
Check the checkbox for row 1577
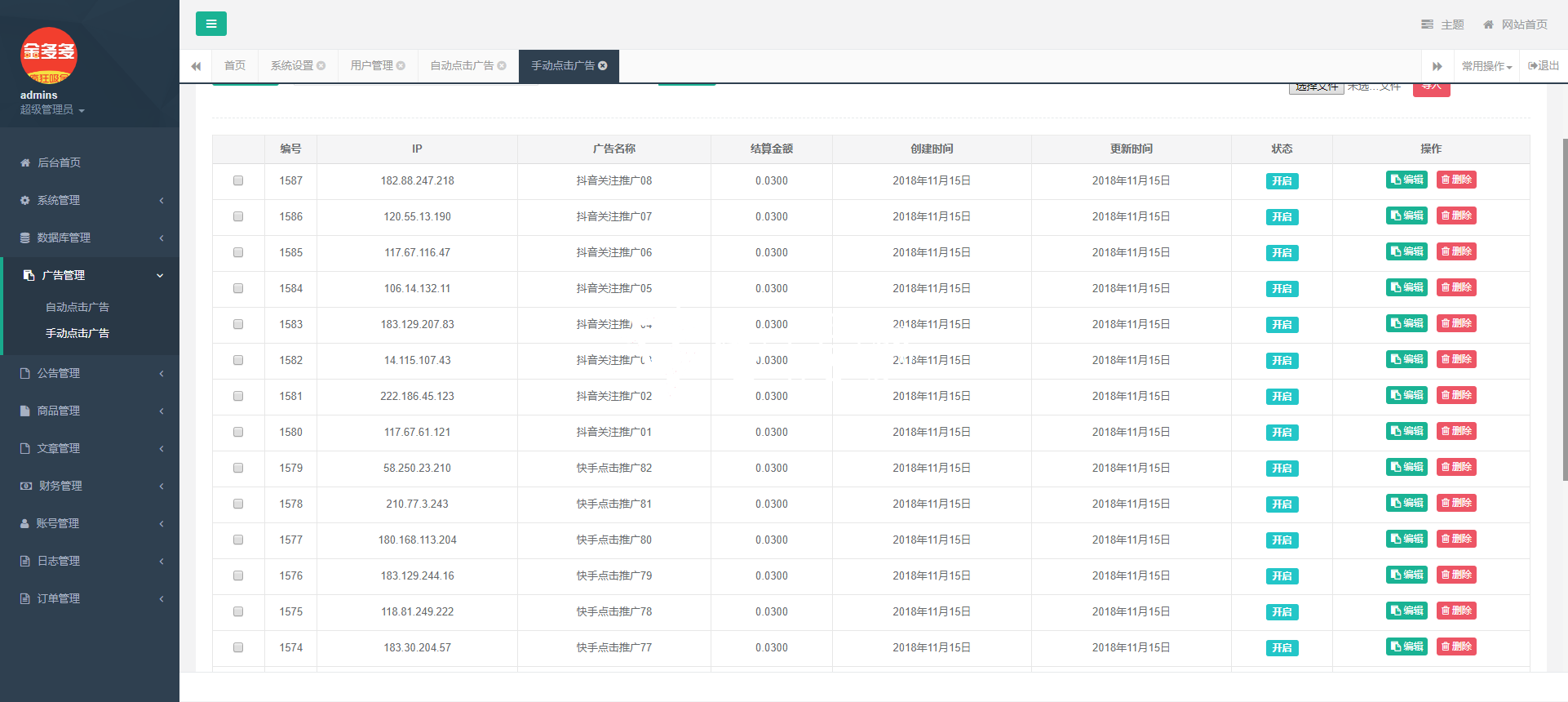click(238, 540)
